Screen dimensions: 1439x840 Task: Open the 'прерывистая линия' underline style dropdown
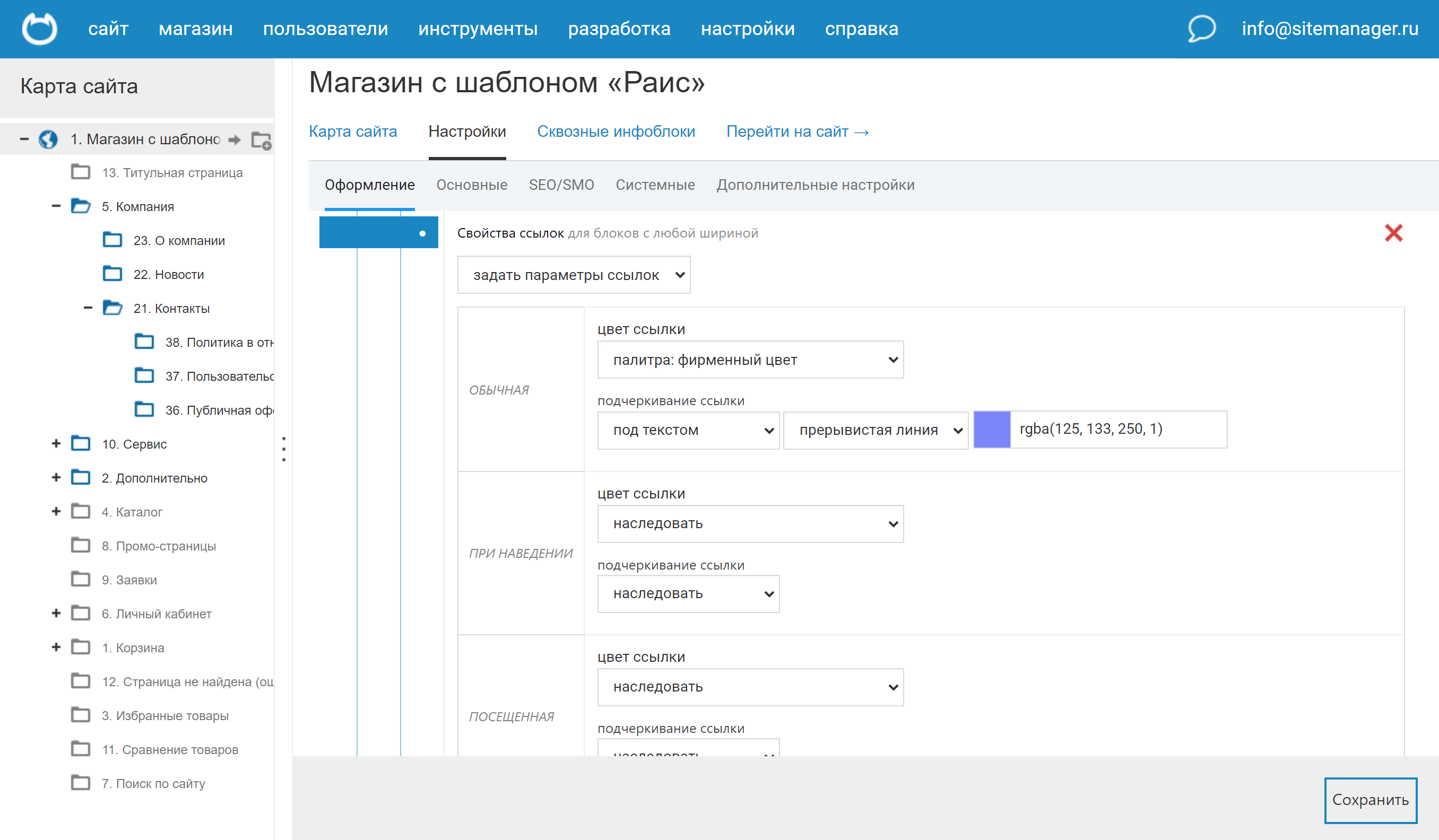875,430
